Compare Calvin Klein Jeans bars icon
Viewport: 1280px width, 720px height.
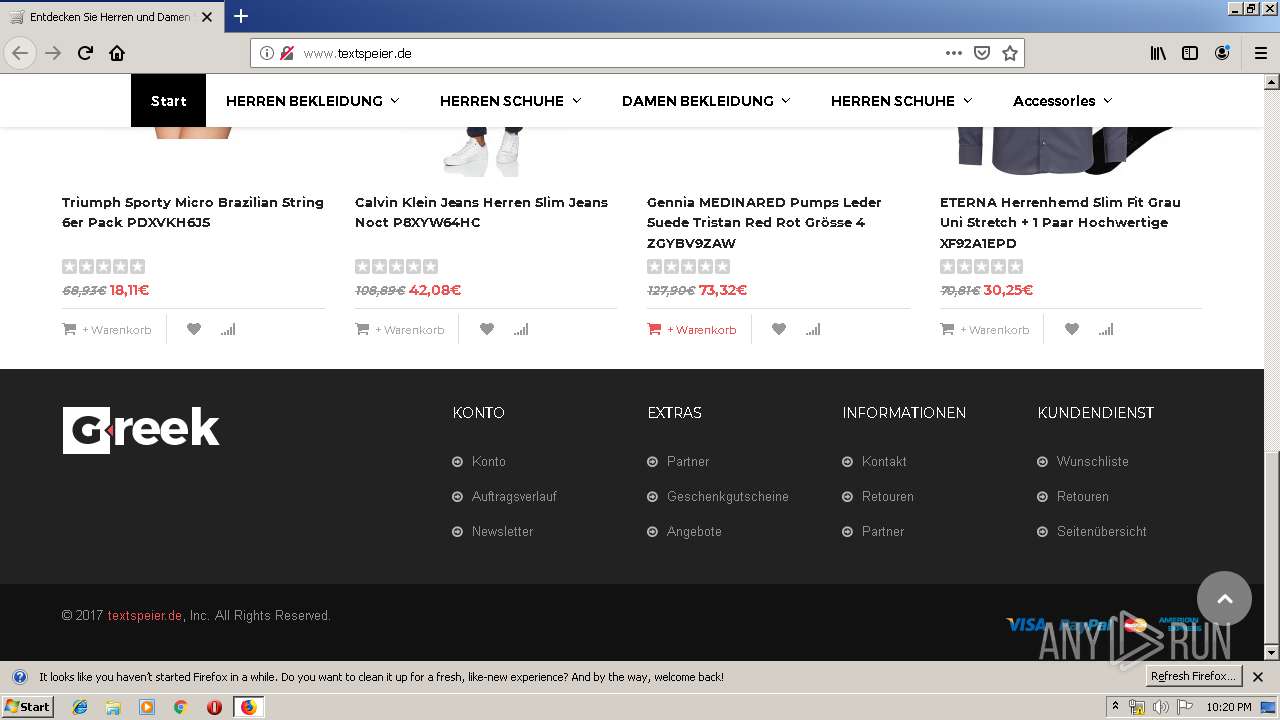pyautogui.click(x=521, y=329)
